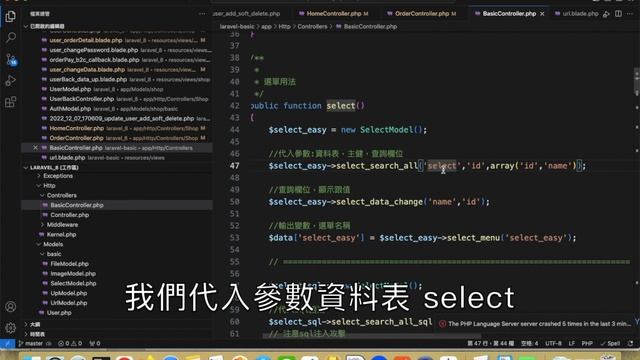Open UserModel.php in open editors

[70, 89]
